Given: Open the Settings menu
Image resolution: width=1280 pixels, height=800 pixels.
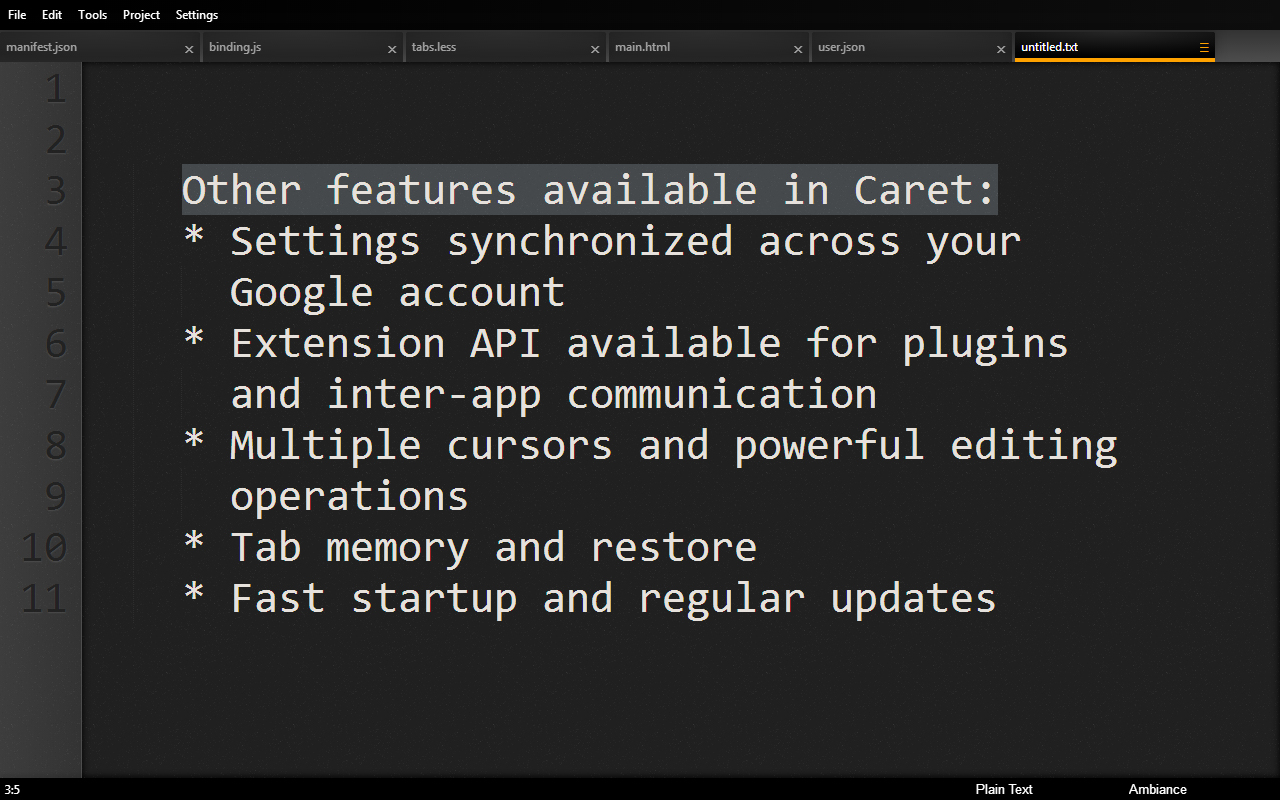Looking at the screenshot, I should (196, 15).
